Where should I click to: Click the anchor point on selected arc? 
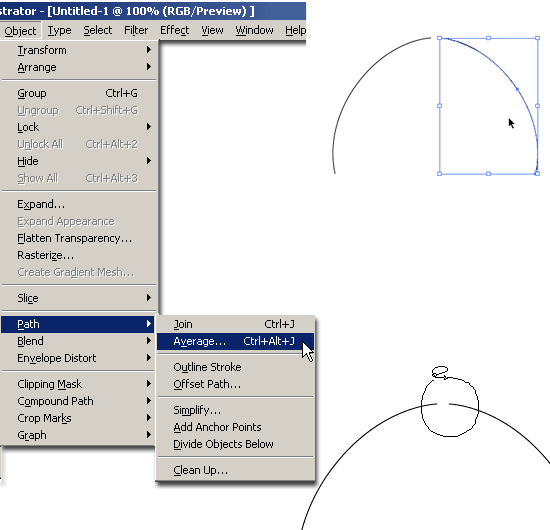(x=517, y=89)
